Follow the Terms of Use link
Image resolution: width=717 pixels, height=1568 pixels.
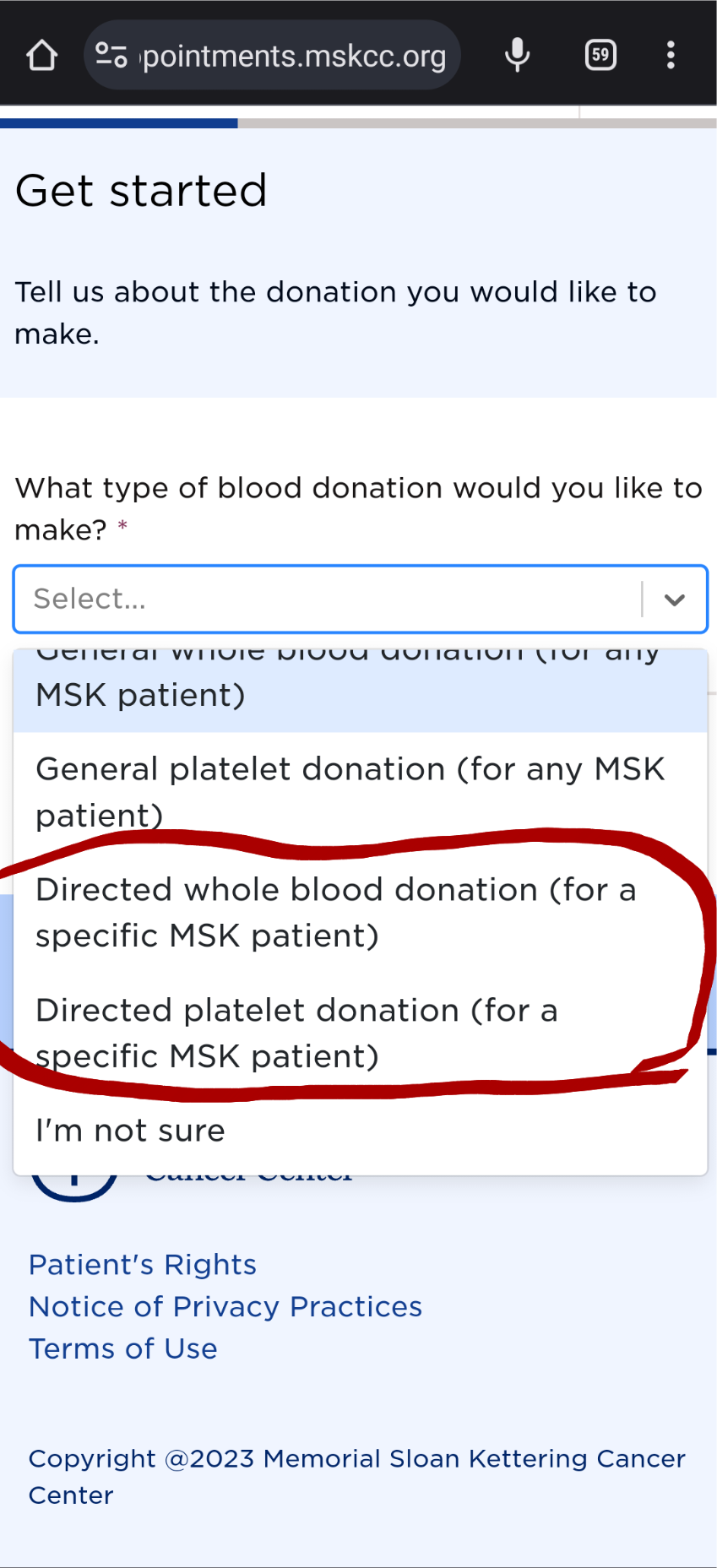click(123, 1348)
